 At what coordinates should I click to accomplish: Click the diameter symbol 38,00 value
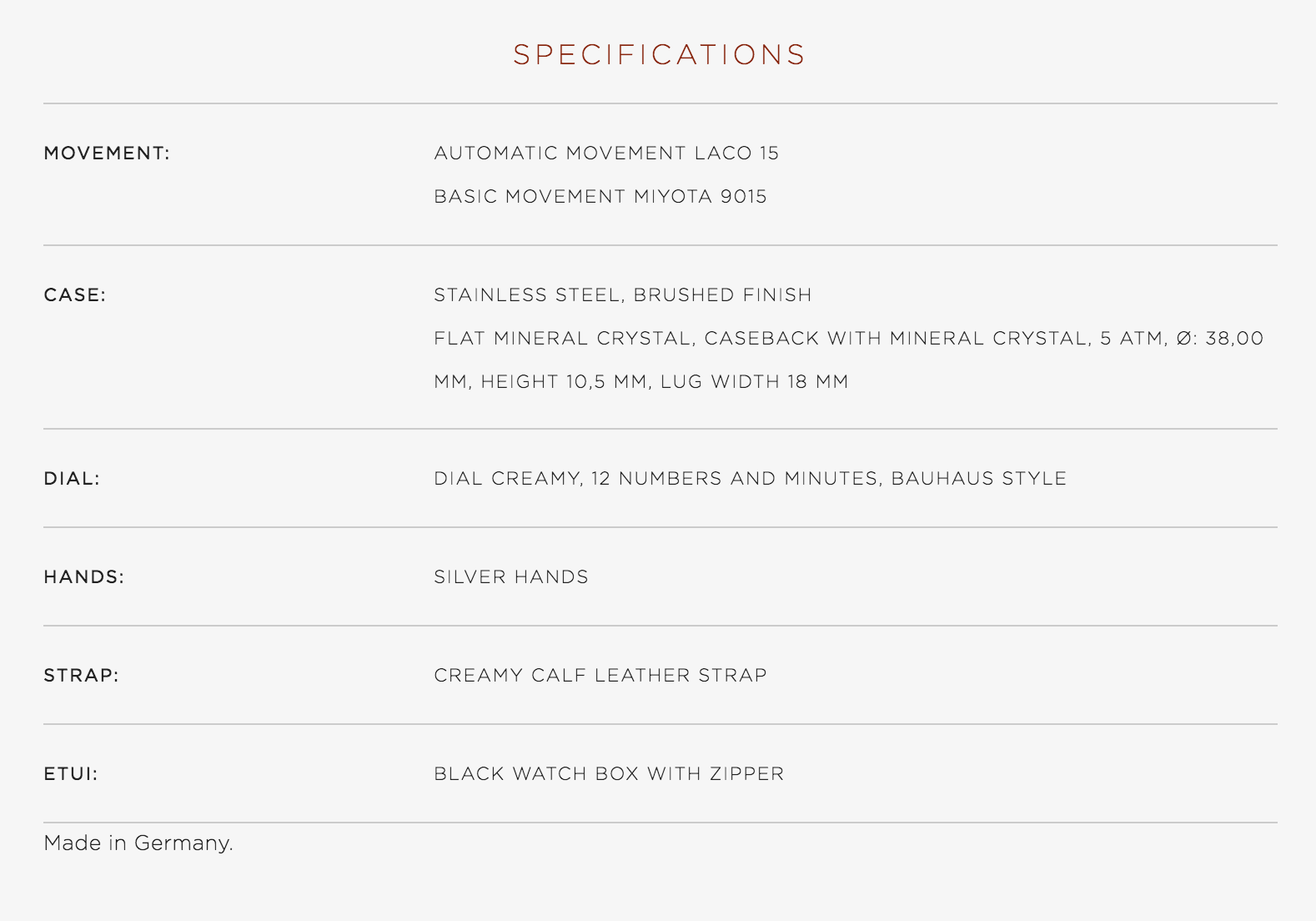(1220, 339)
